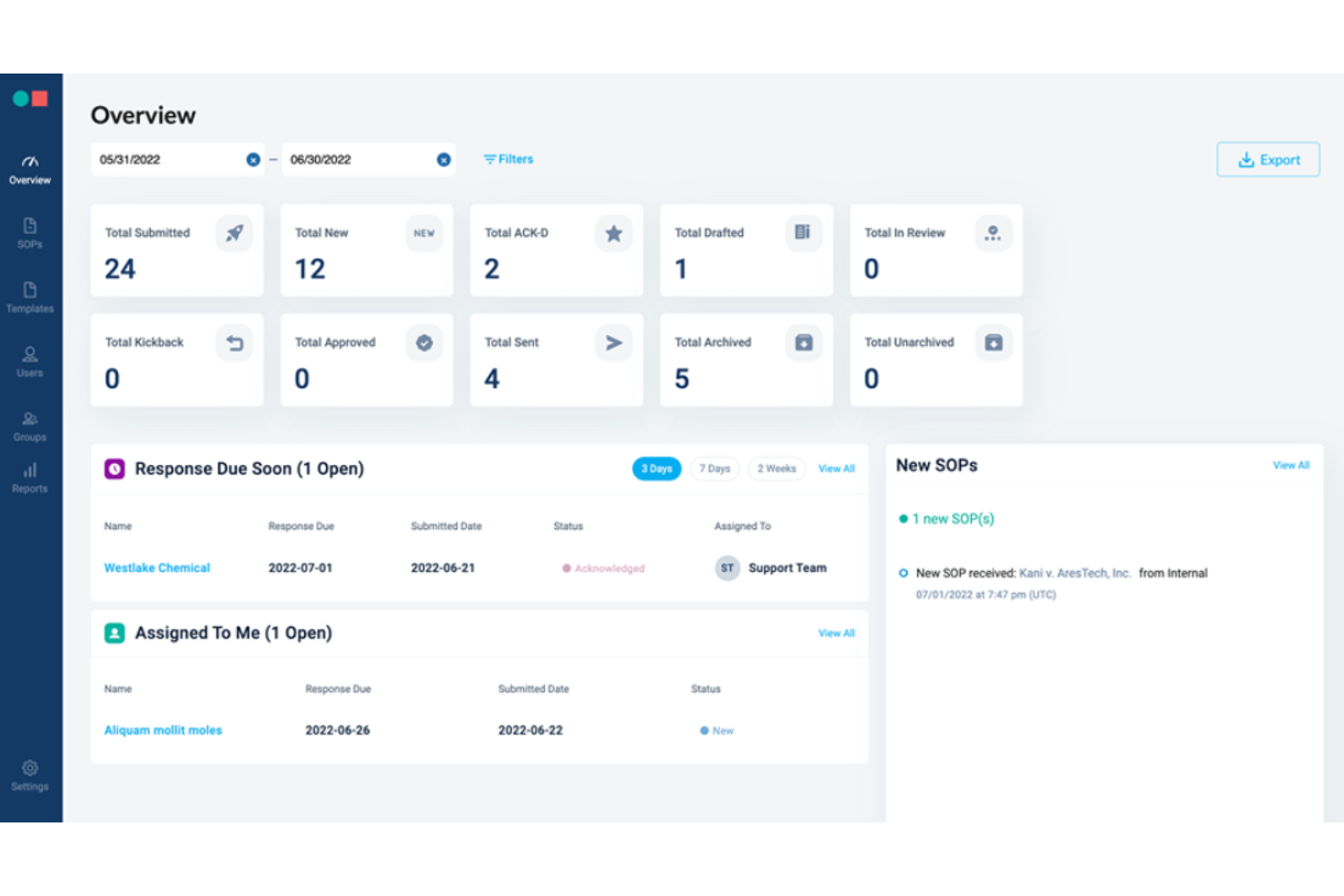Click the rocket icon on Total Submitted
Image resolution: width=1344 pixels, height=896 pixels.
(x=234, y=233)
